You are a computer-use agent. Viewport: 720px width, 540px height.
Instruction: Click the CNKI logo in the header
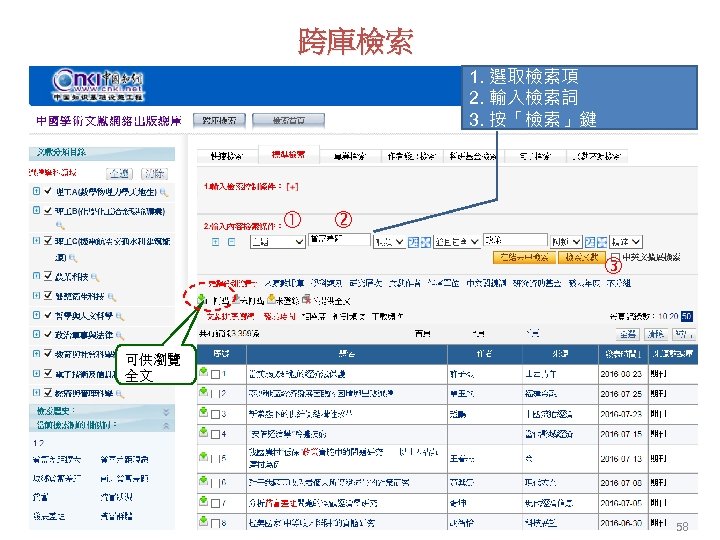pos(97,85)
